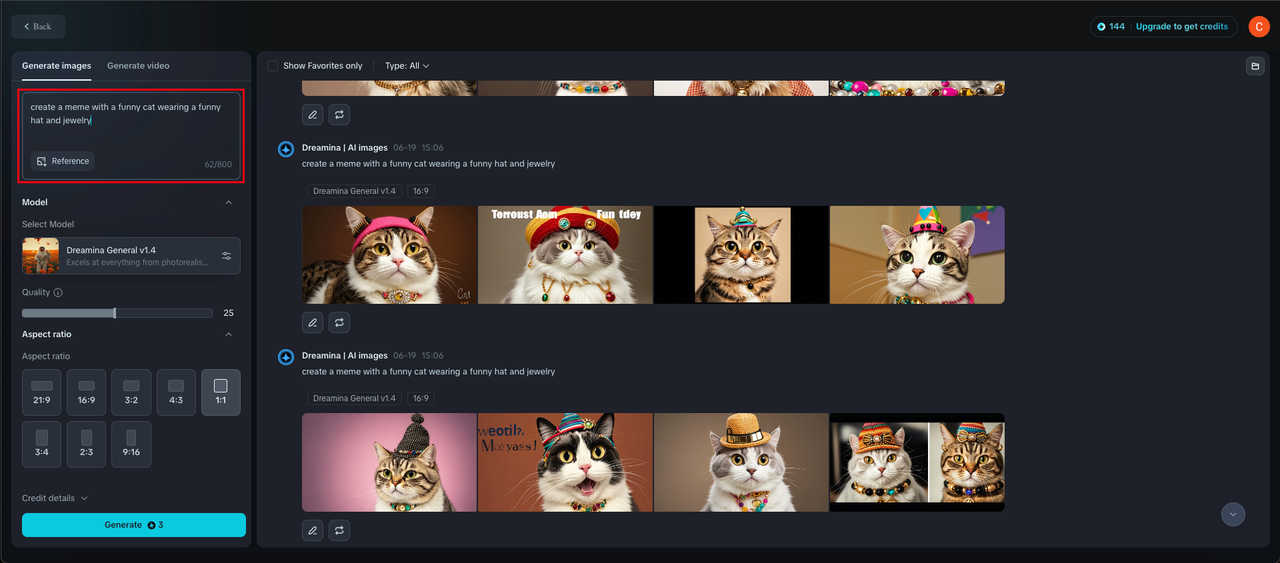
Task: Collapse the Model section
Action: coord(228,202)
